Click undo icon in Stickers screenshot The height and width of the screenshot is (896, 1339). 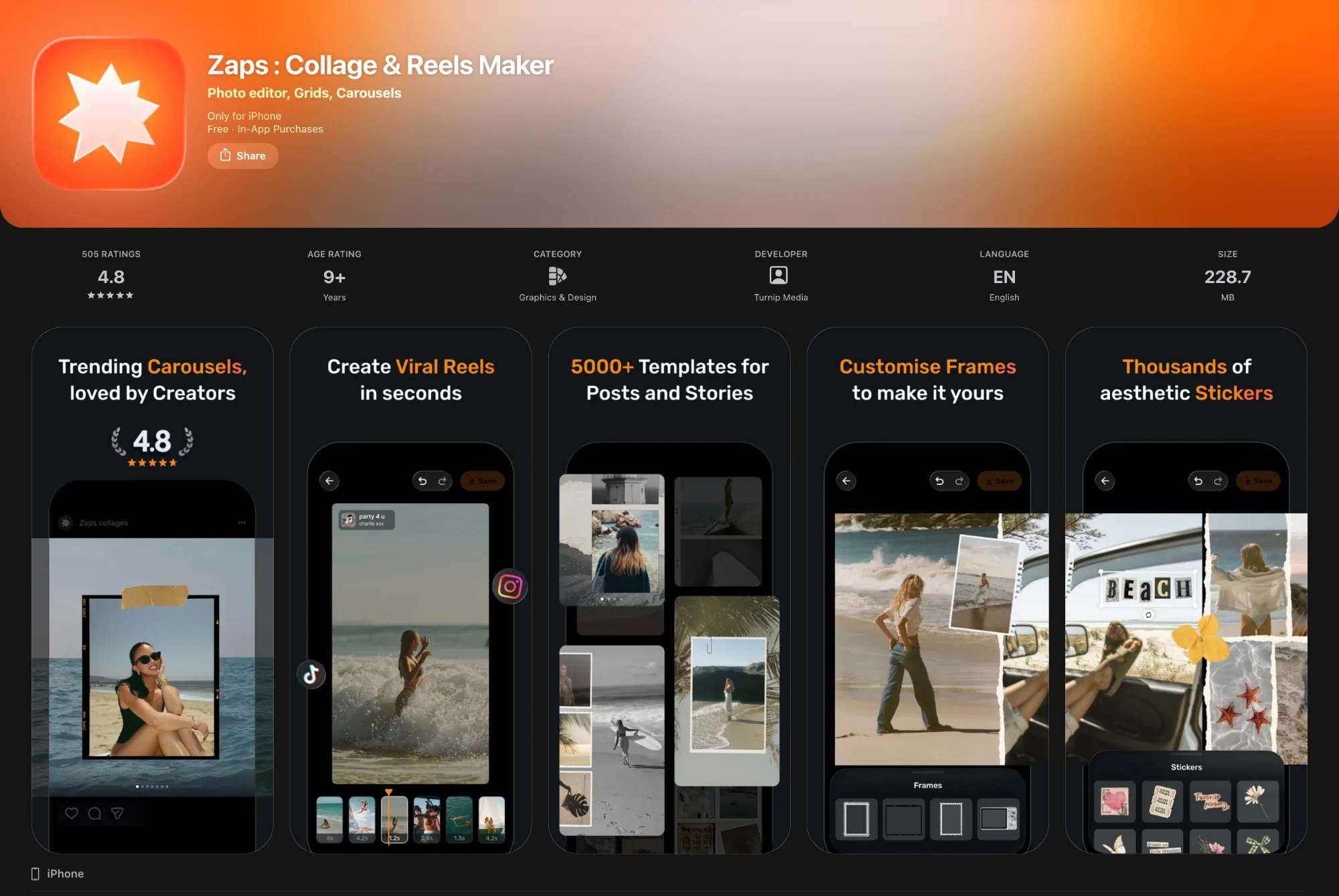click(1198, 480)
